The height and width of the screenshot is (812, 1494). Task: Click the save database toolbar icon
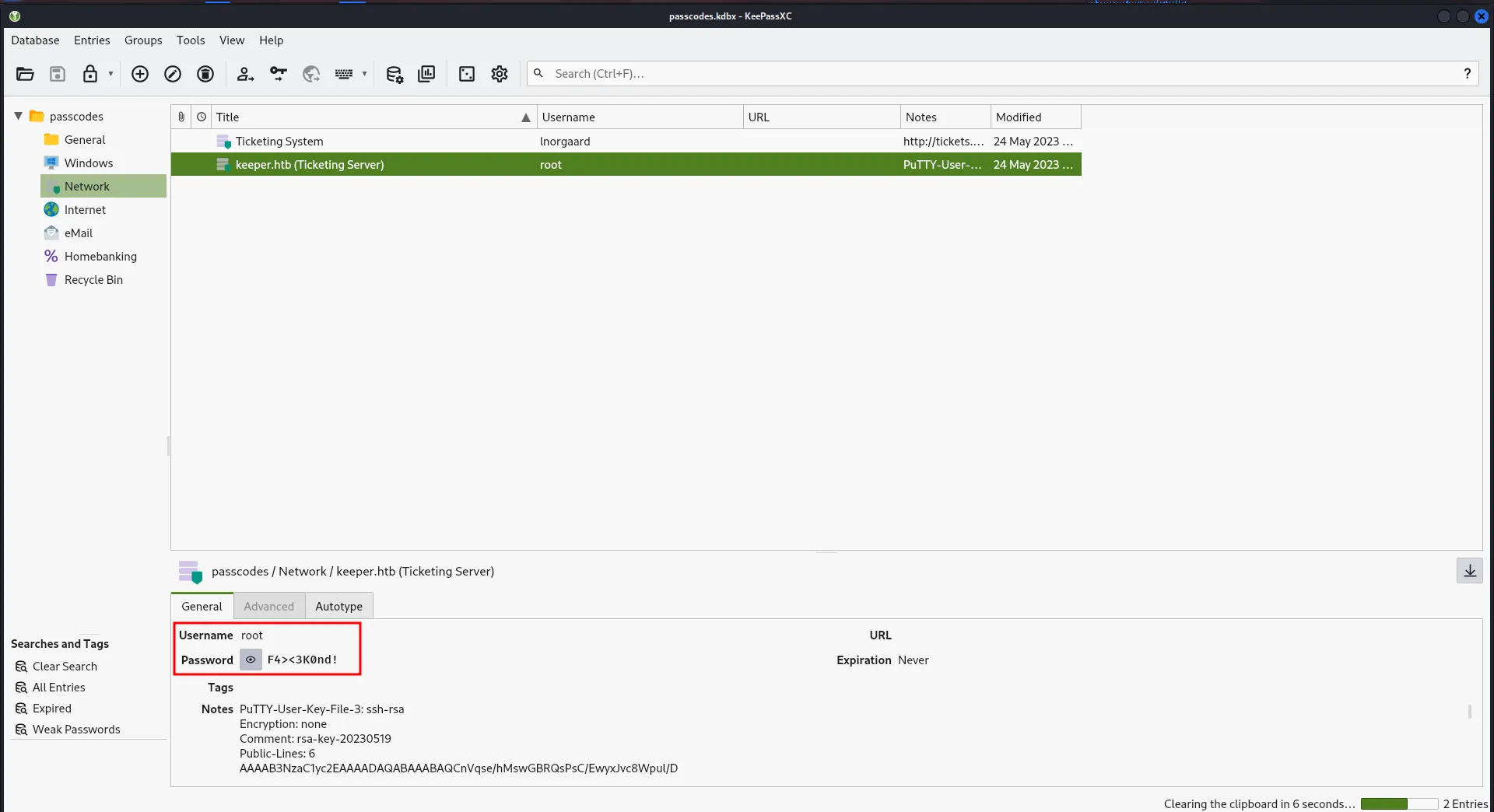tap(58, 74)
